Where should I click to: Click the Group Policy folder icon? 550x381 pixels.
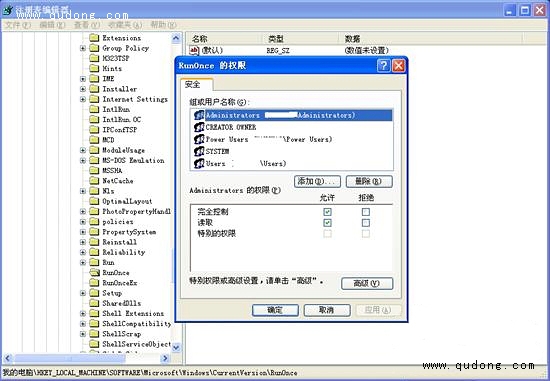tap(94, 48)
